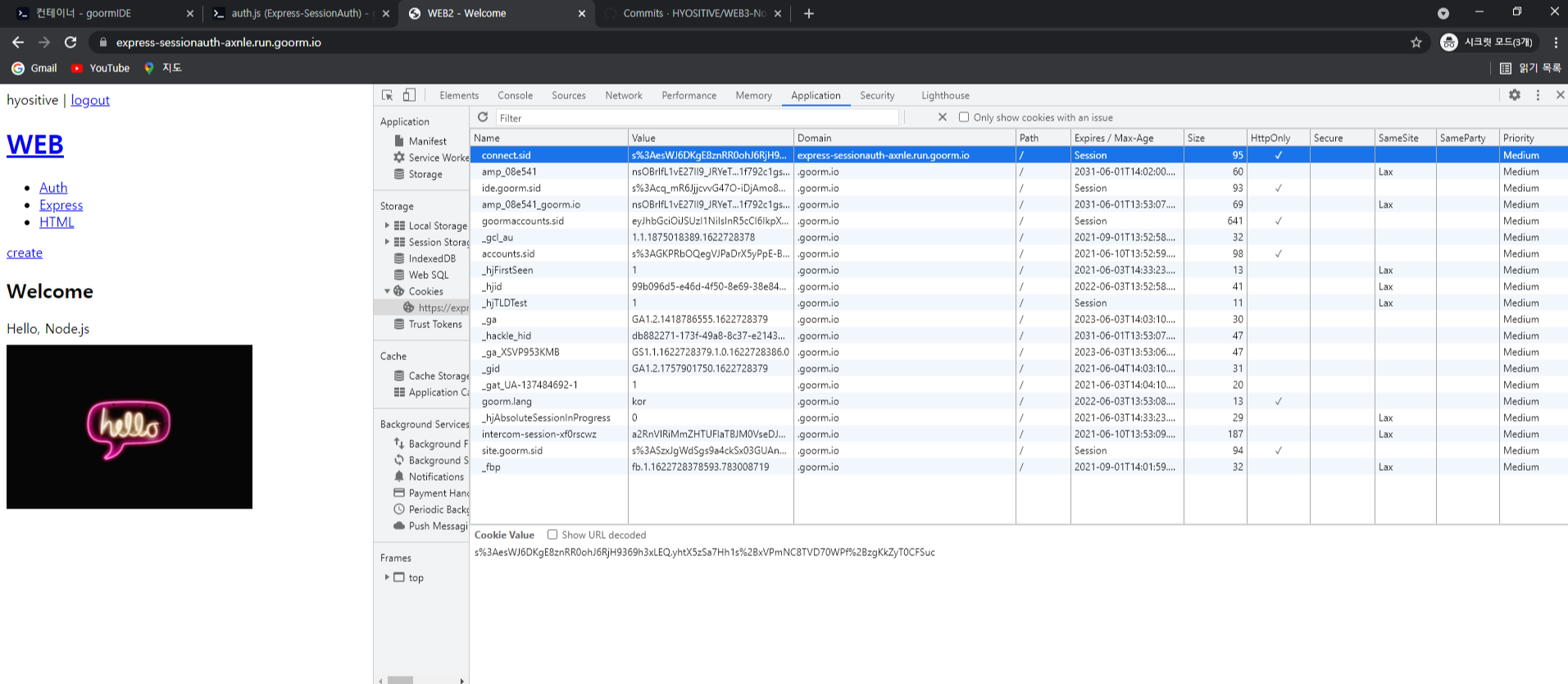Check Show URL decoded option
Viewport: 1568px width, 684px height.
coord(552,535)
